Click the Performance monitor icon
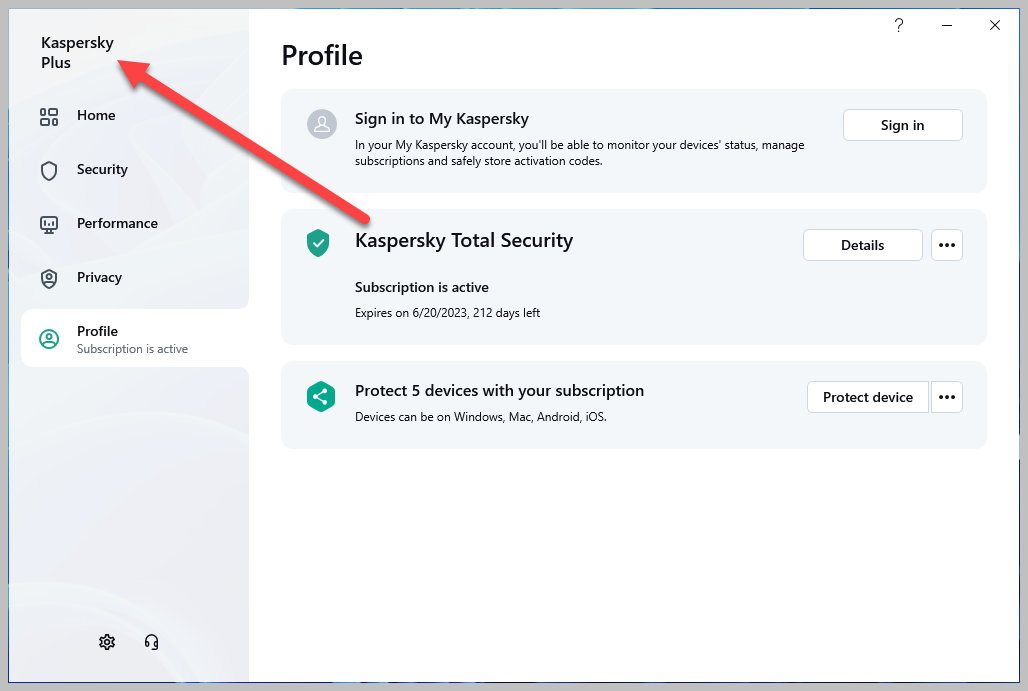The width and height of the screenshot is (1028, 691). [x=49, y=225]
